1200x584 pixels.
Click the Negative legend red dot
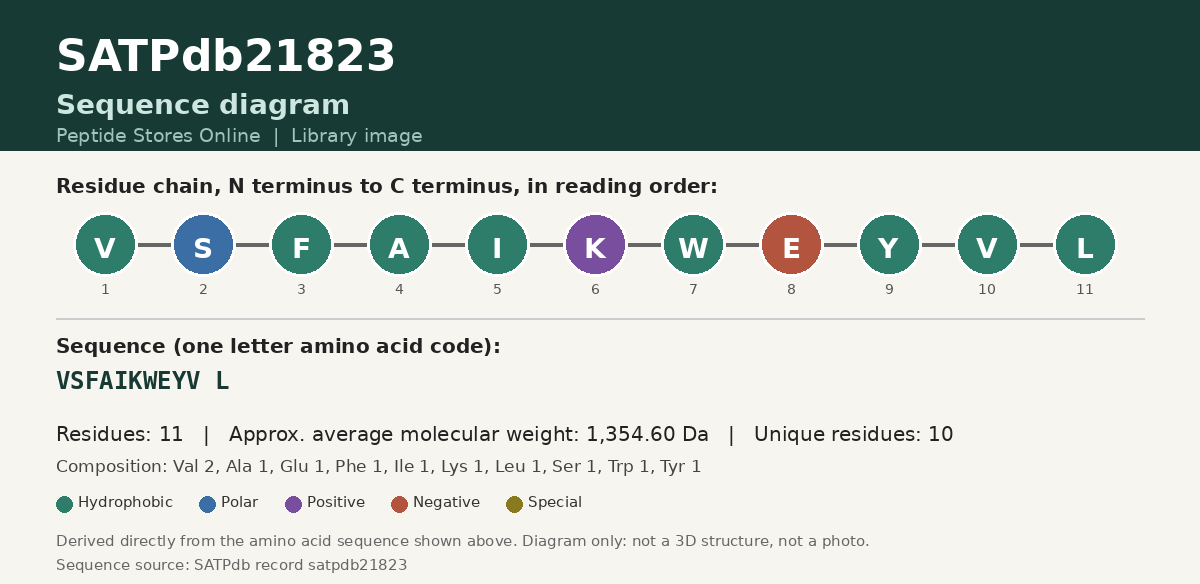pos(400,504)
